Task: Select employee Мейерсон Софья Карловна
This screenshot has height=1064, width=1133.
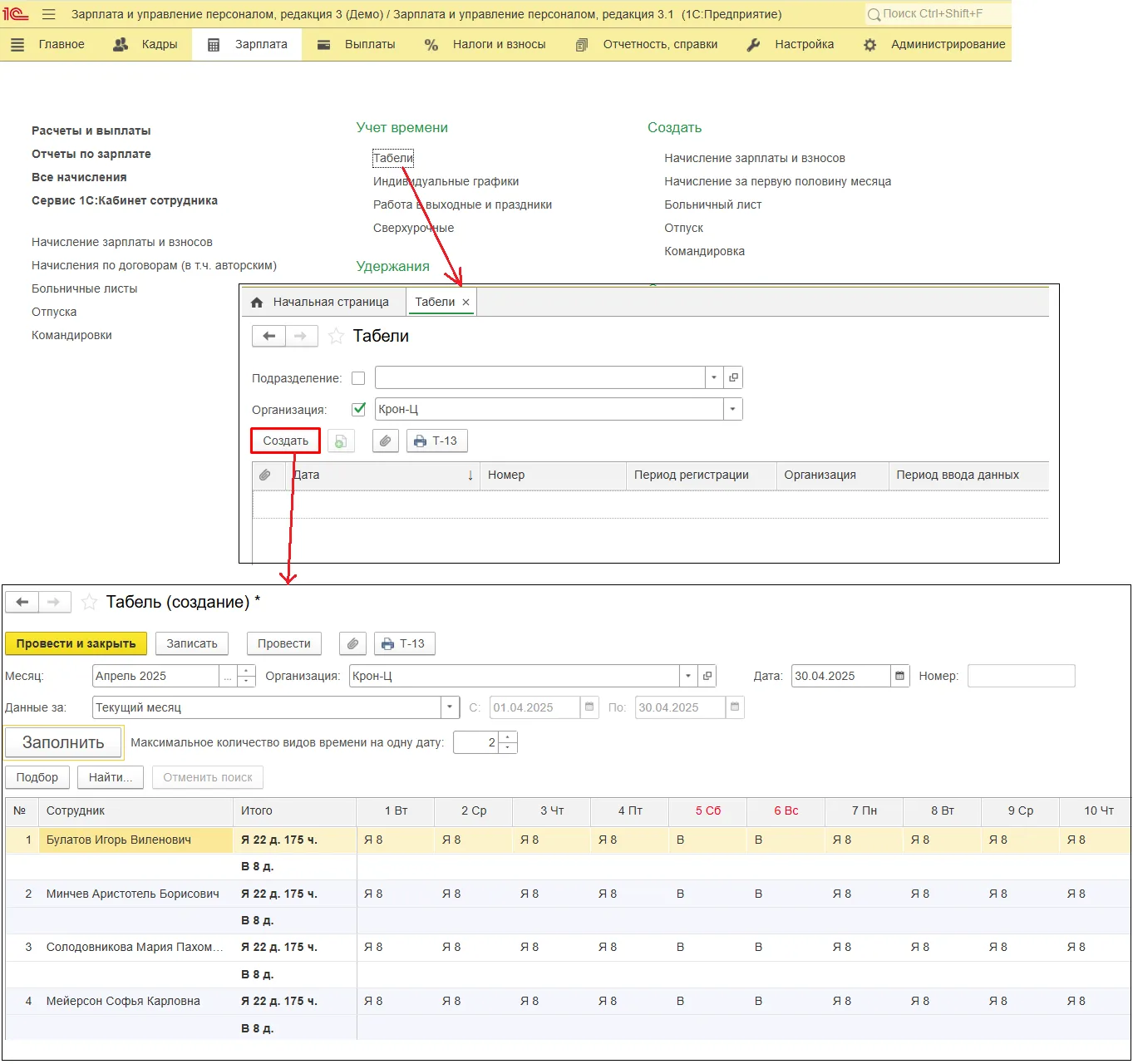Action: point(123,1001)
